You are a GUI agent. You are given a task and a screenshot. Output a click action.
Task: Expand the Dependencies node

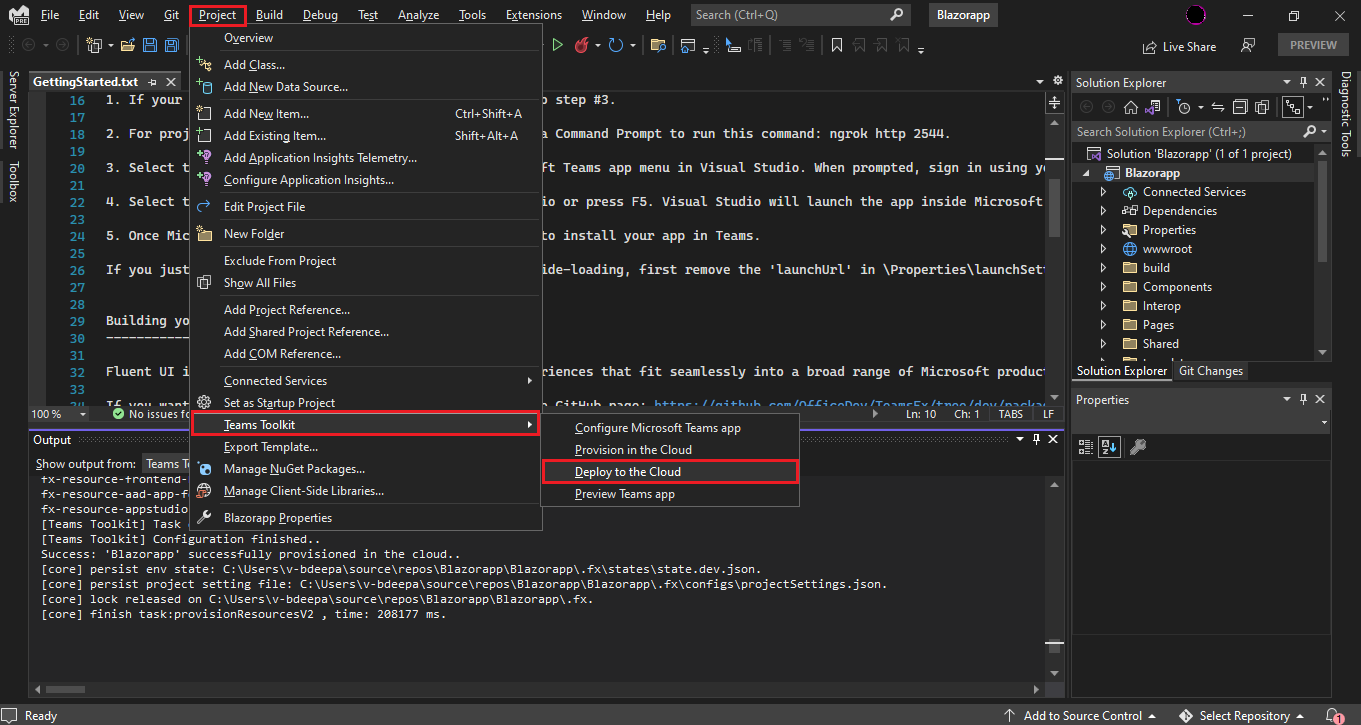[x=1104, y=211]
